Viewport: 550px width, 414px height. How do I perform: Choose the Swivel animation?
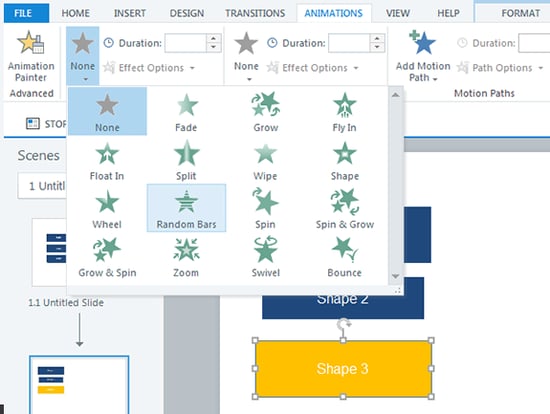click(x=266, y=256)
